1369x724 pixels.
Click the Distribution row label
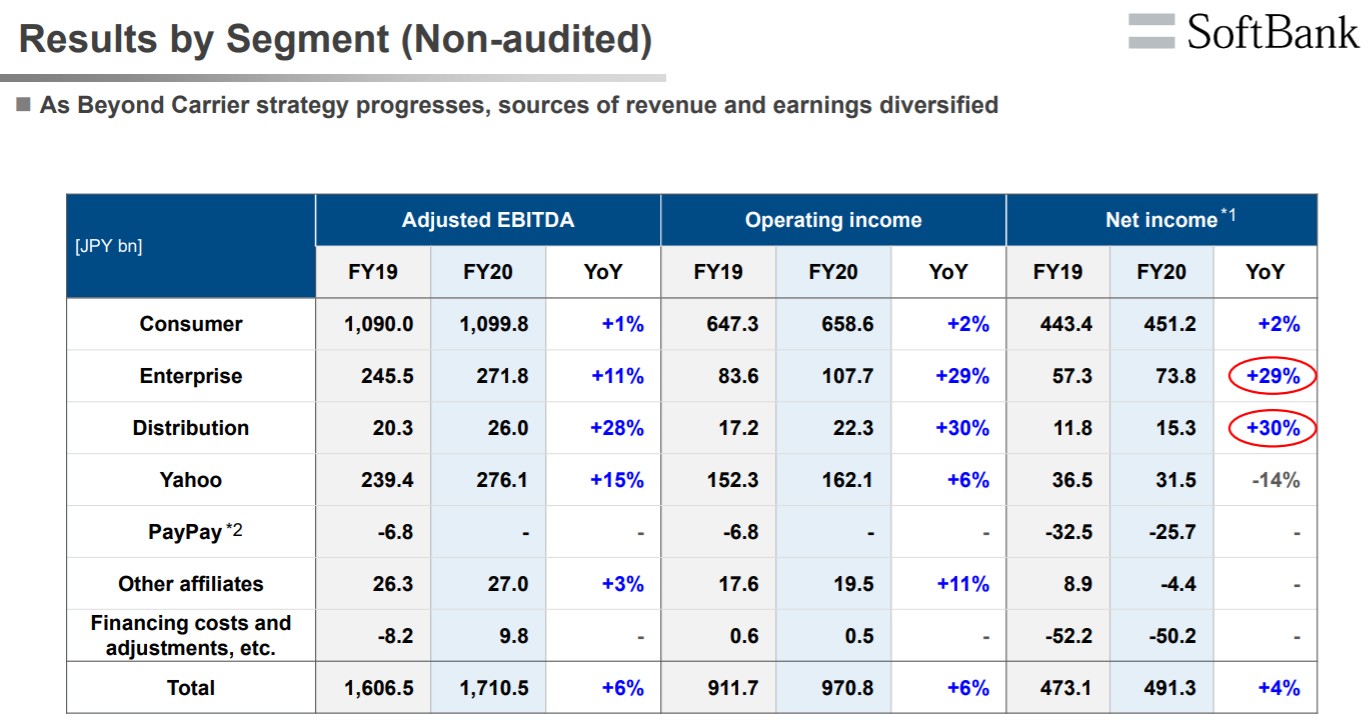(190, 428)
